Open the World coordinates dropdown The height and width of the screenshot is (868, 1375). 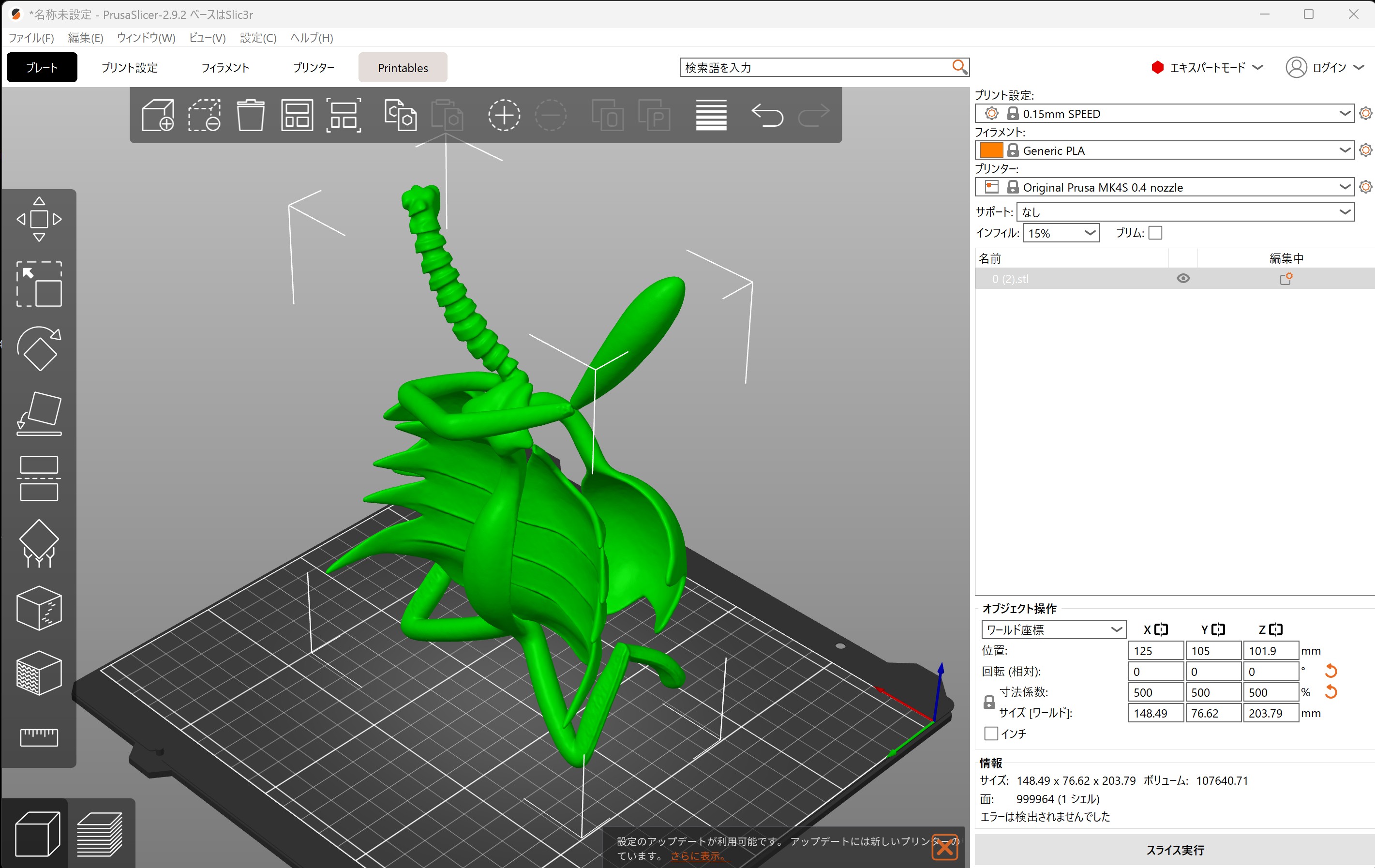coord(1054,629)
